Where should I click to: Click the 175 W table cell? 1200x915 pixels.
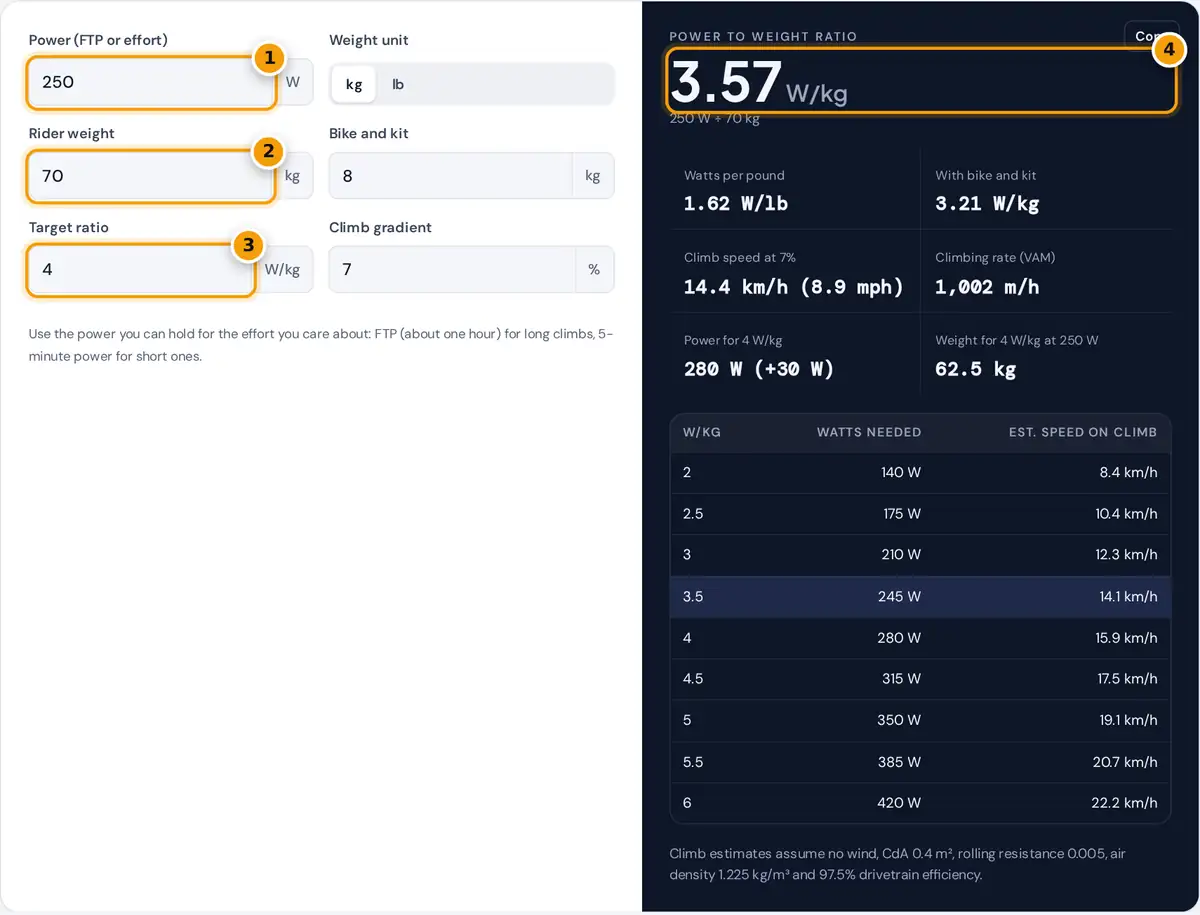902,513
